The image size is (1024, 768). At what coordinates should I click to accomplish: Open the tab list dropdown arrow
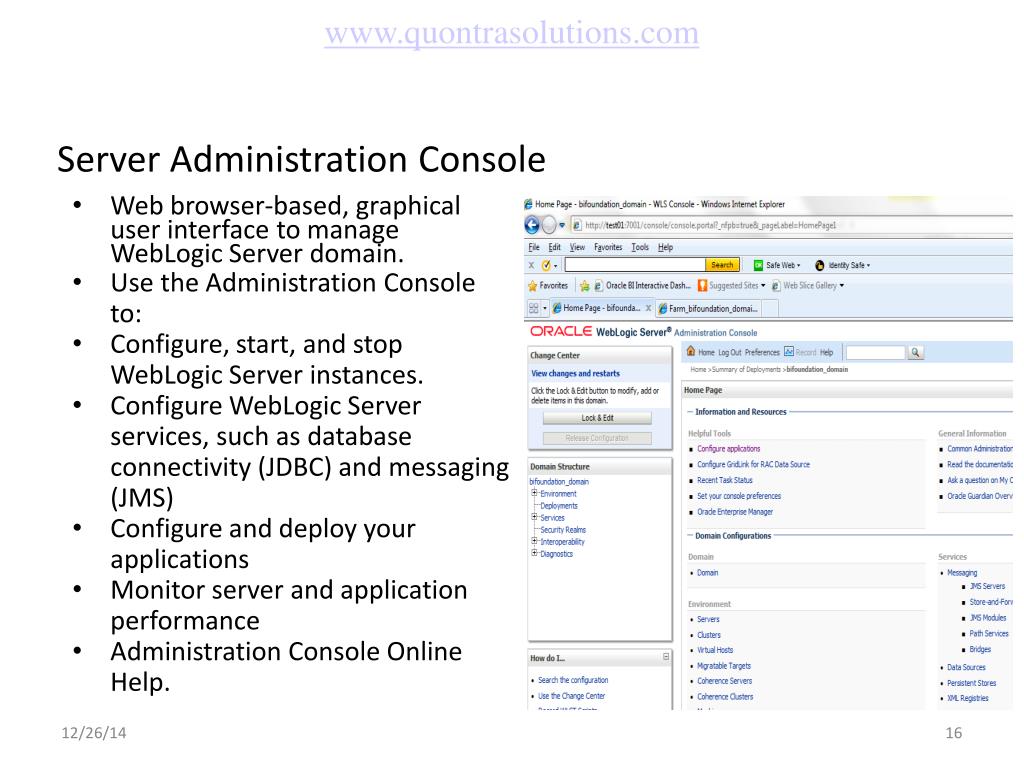pyautogui.click(x=545, y=308)
